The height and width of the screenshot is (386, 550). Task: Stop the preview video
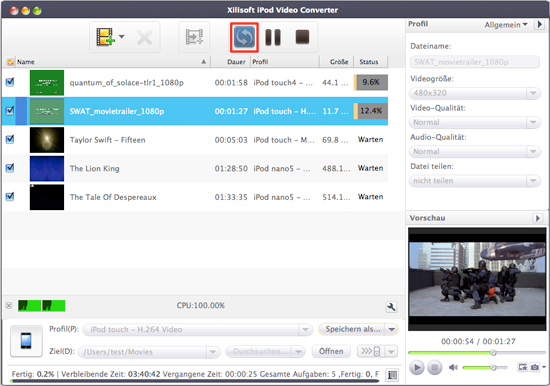pos(434,367)
